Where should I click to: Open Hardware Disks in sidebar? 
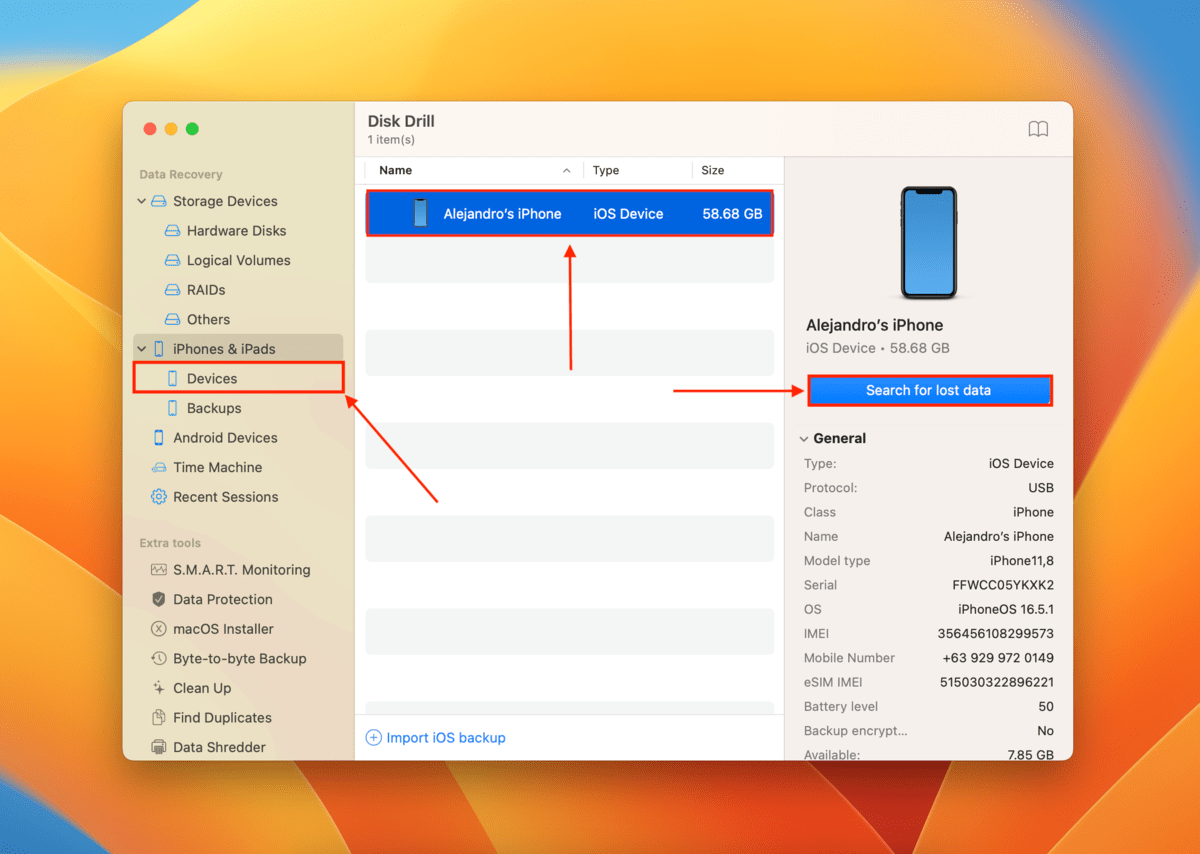(x=236, y=231)
